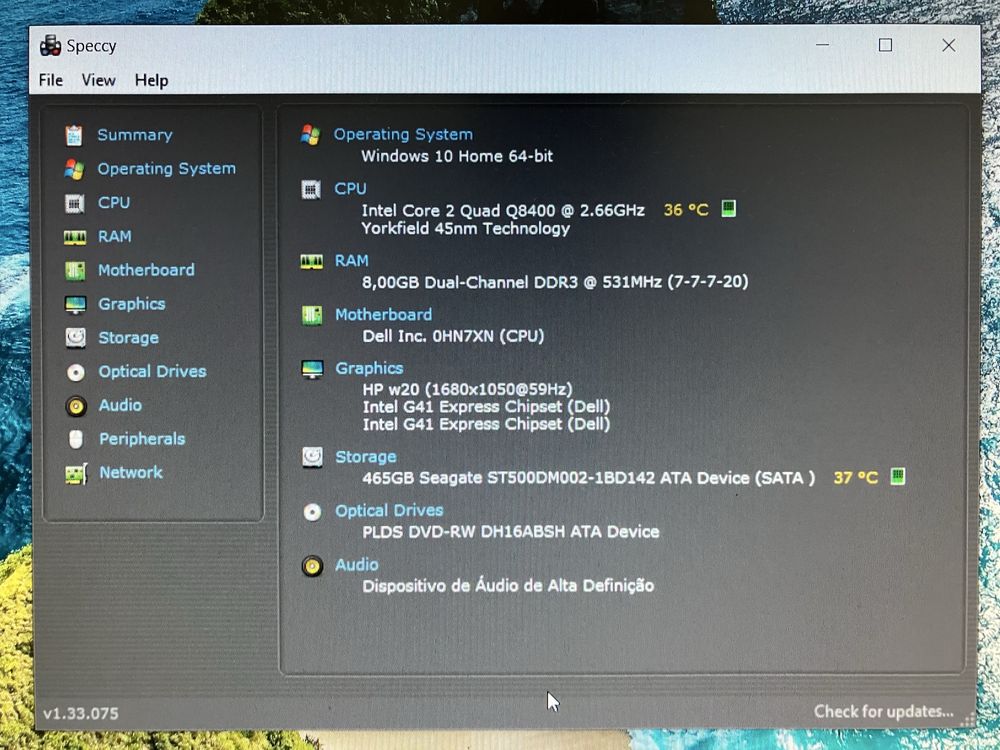Click the RAM stick icon in sidebar
1000x750 pixels.
pos(75,237)
